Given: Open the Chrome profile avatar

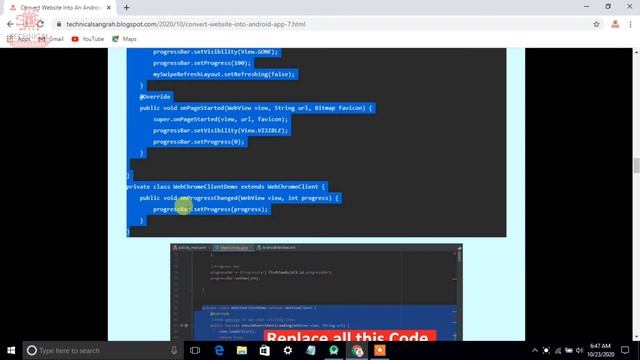Looking at the screenshot, I should (x=615, y=24).
